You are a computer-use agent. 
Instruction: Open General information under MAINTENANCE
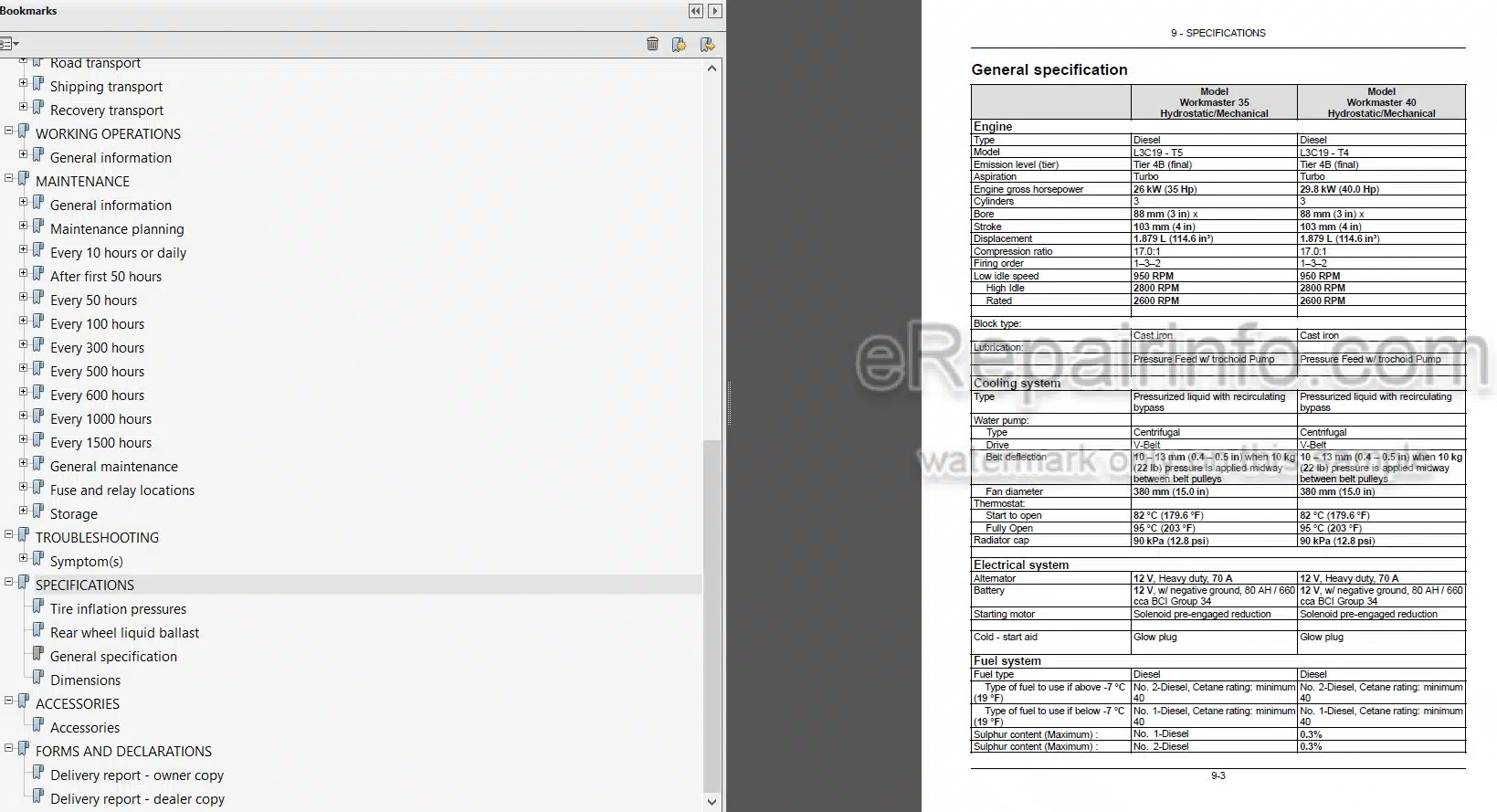click(111, 206)
